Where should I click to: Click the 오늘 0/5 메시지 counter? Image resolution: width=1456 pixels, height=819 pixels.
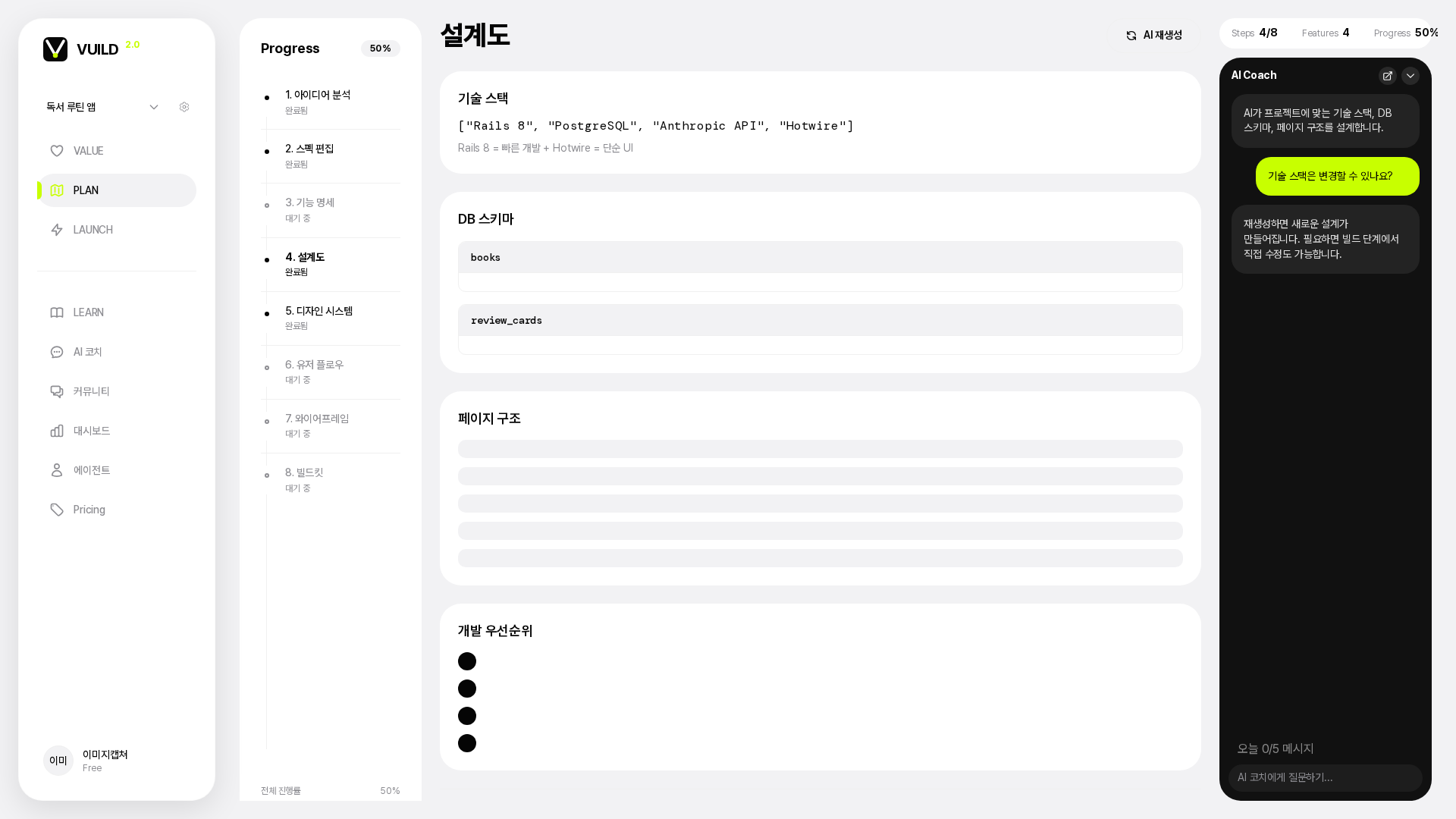(1276, 748)
